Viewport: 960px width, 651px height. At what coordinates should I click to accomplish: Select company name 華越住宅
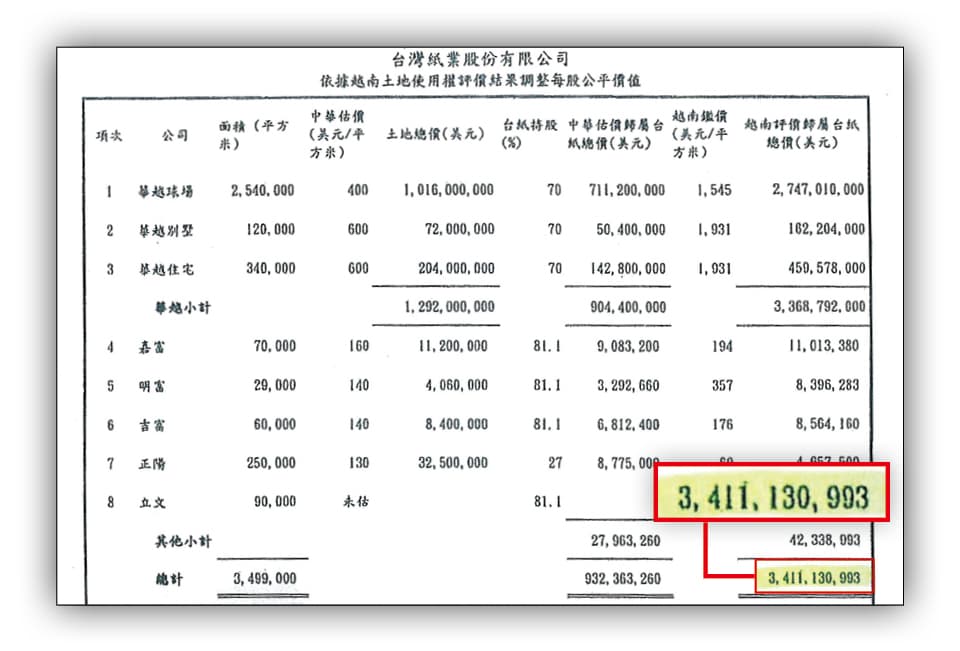coord(165,269)
